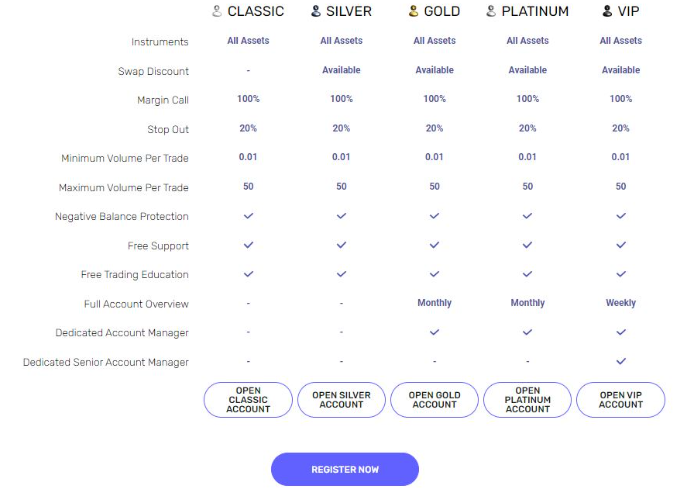Select the GOLD column heading

442,11
